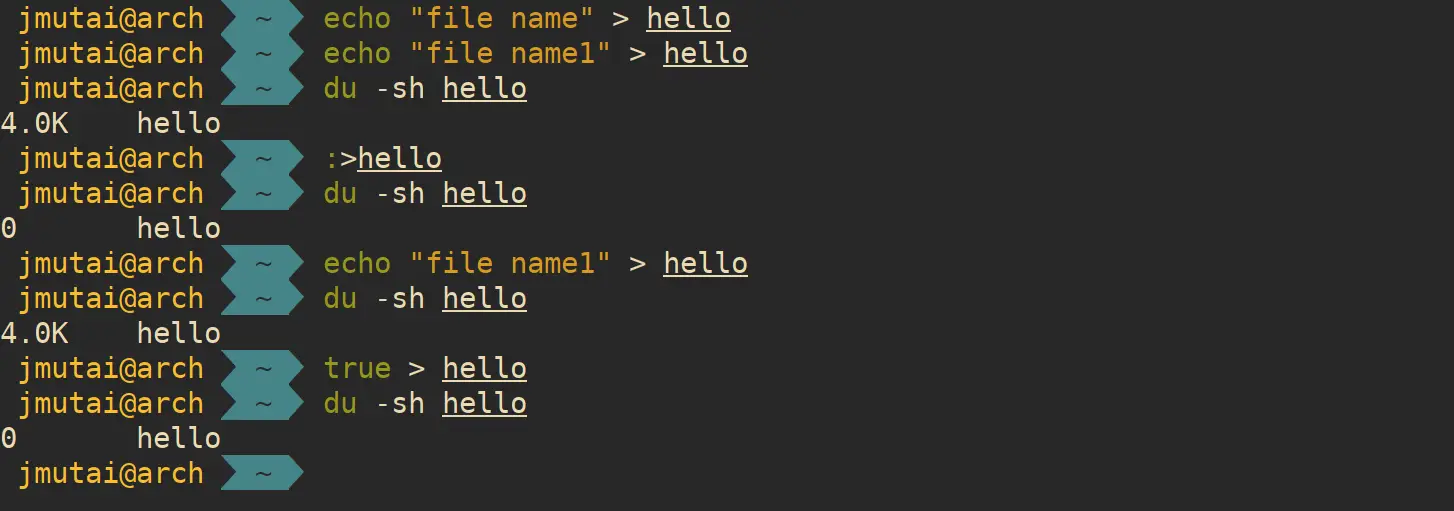Image resolution: width=1454 pixels, height=511 pixels.
Task: Click the underlined hello in the :>hello command
Action: 400,158
